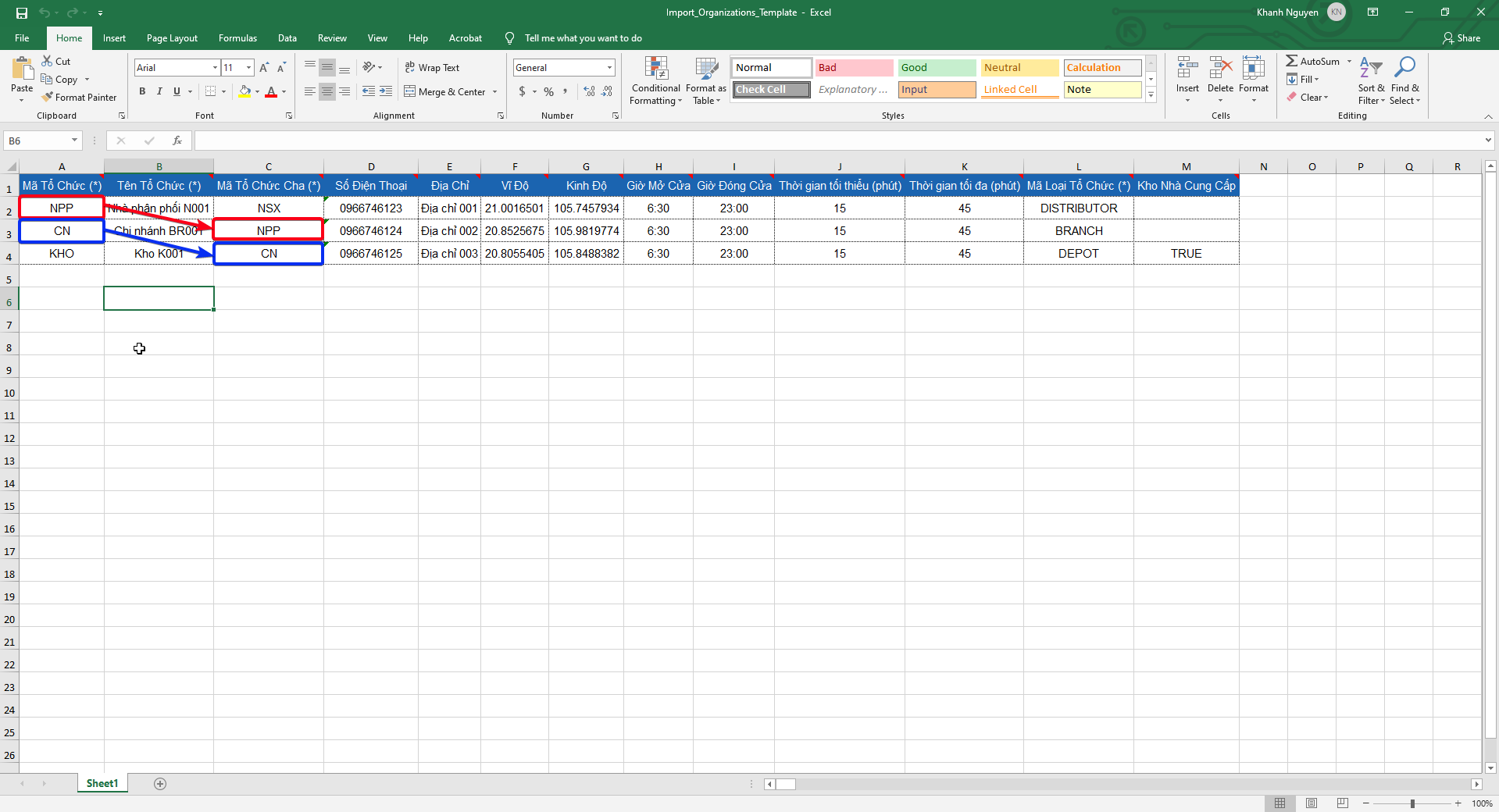Open the font size dropdown showing 11
This screenshot has height=812, width=1499.
point(248,68)
